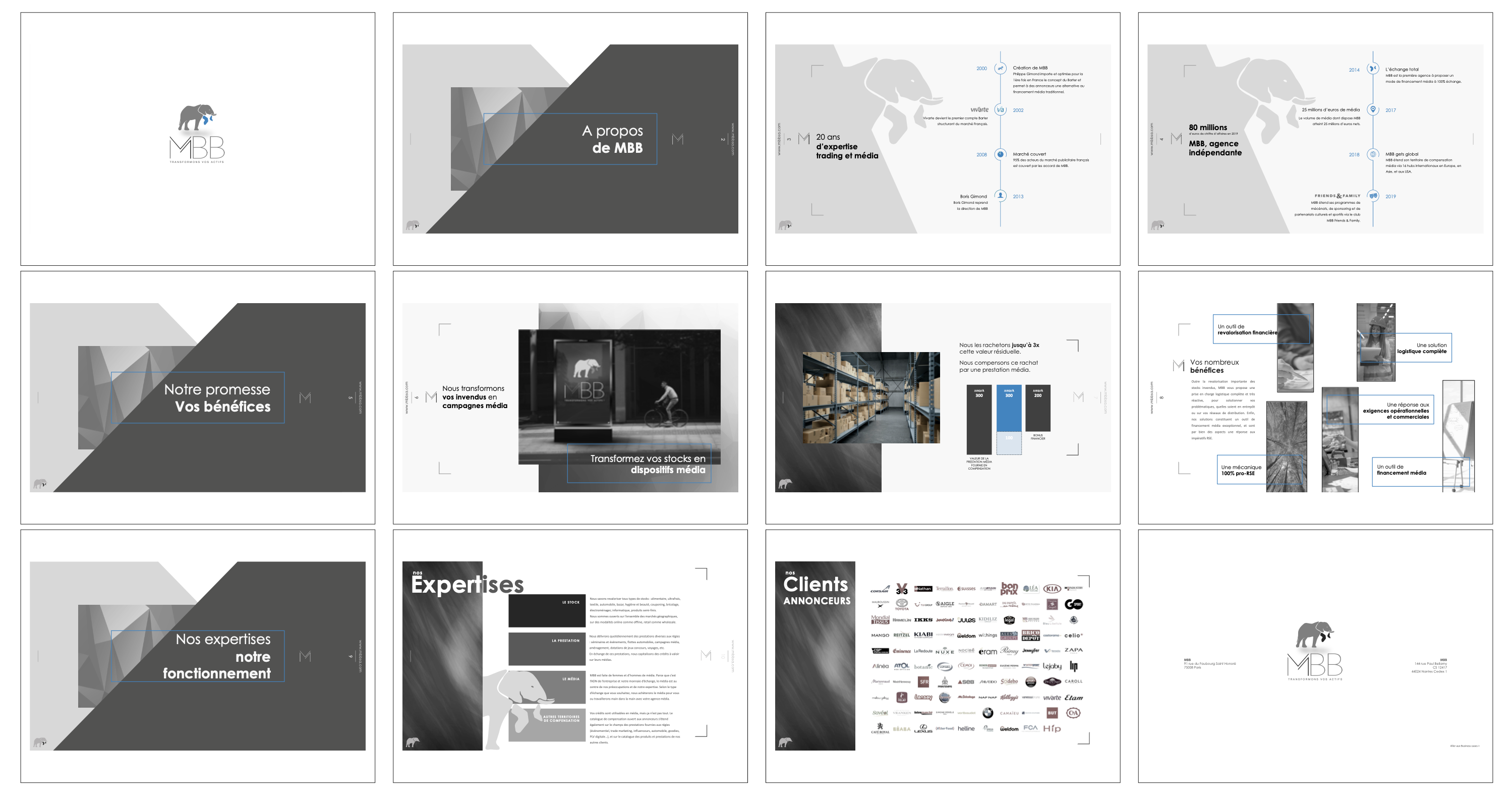Click the KIA logo on the Clients slide
The width and height of the screenshot is (1512, 802).
point(1052,588)
